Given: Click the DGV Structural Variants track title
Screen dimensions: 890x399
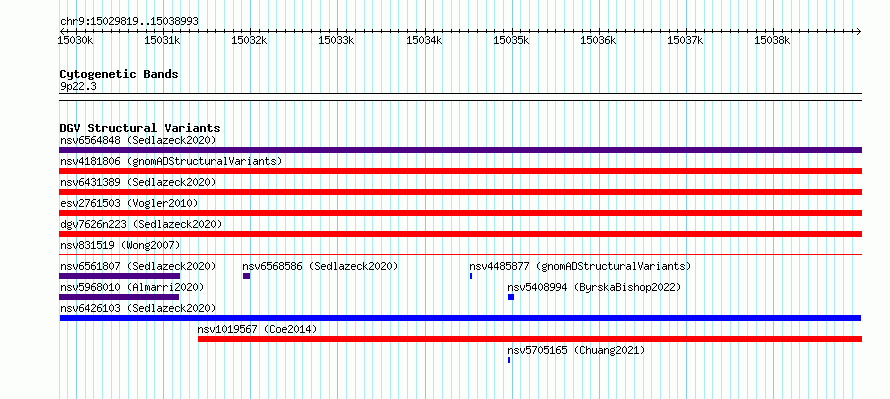Looking at the screenshot, I should tap(140, 128).
